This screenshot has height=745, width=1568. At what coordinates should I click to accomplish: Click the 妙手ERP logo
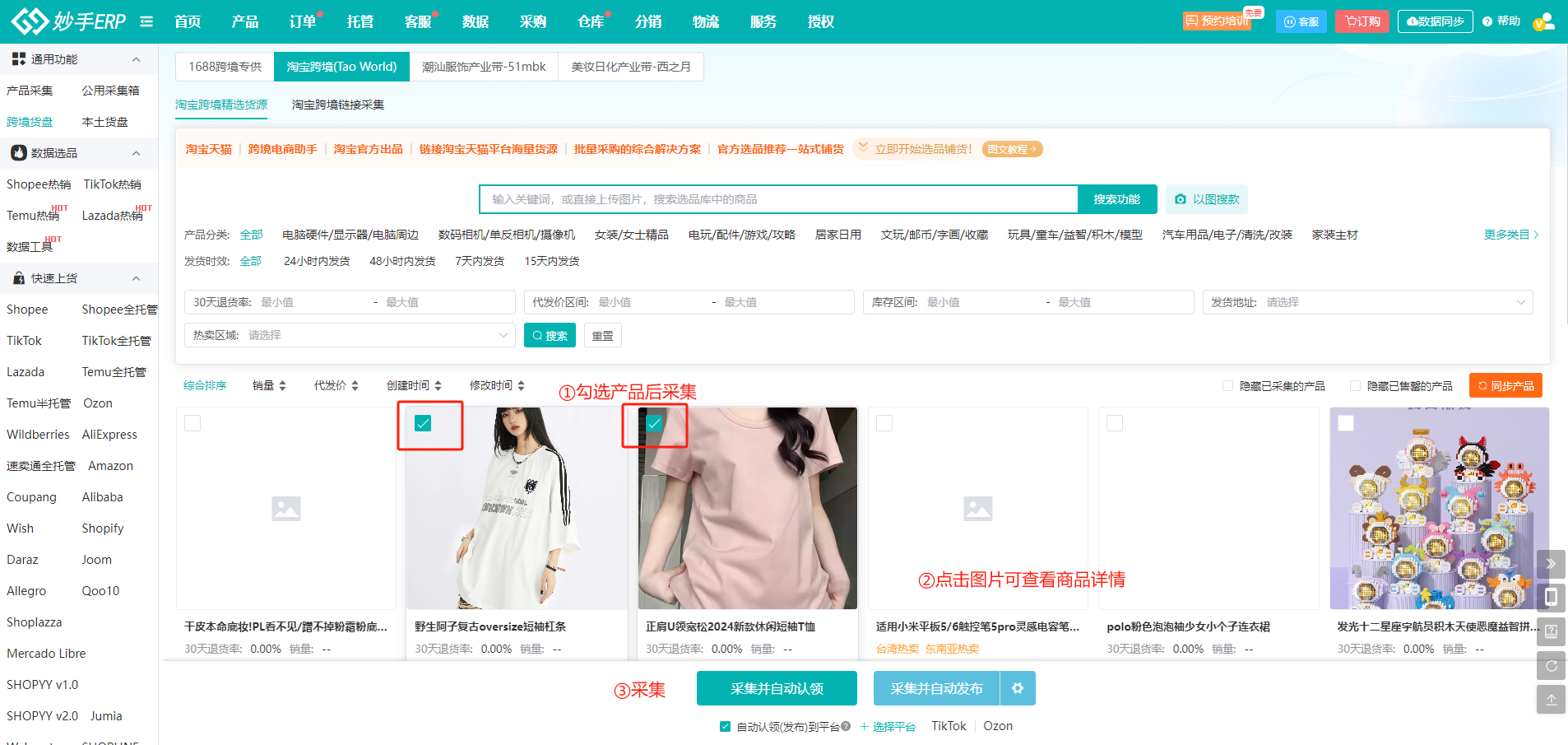[x=68, y=21]
